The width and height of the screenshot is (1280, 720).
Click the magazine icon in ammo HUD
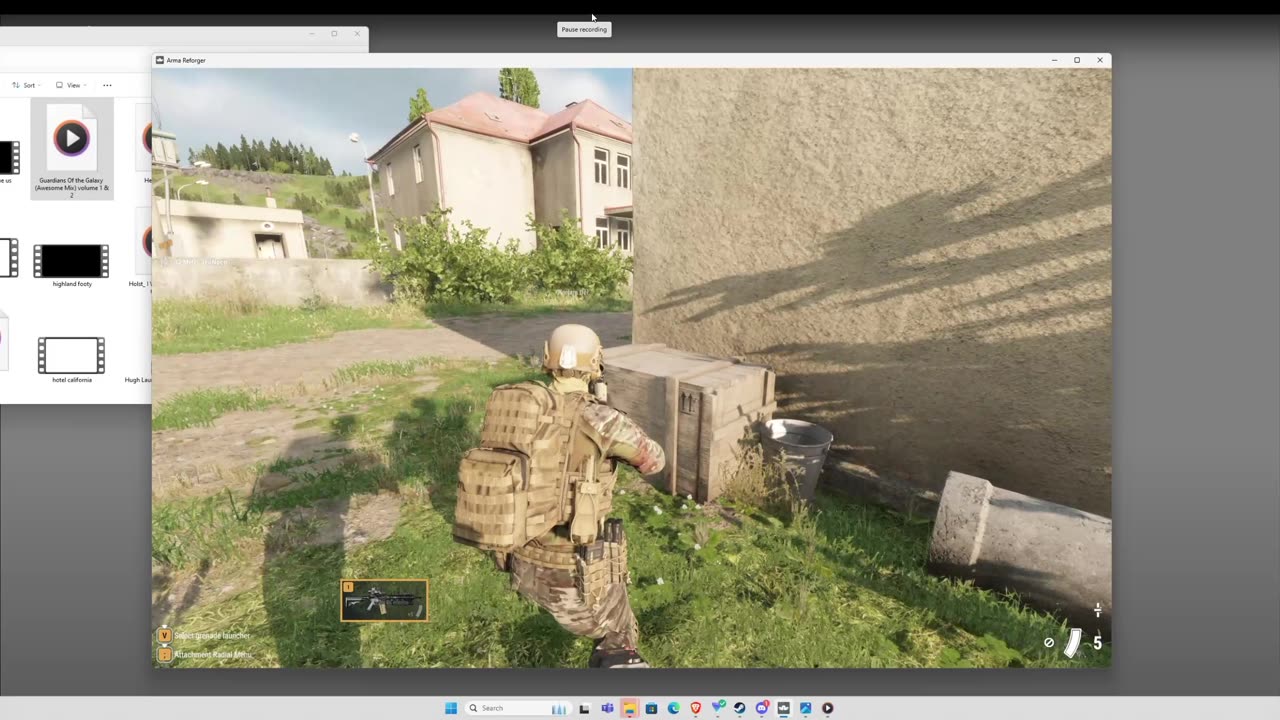[x=1072, y=642]
